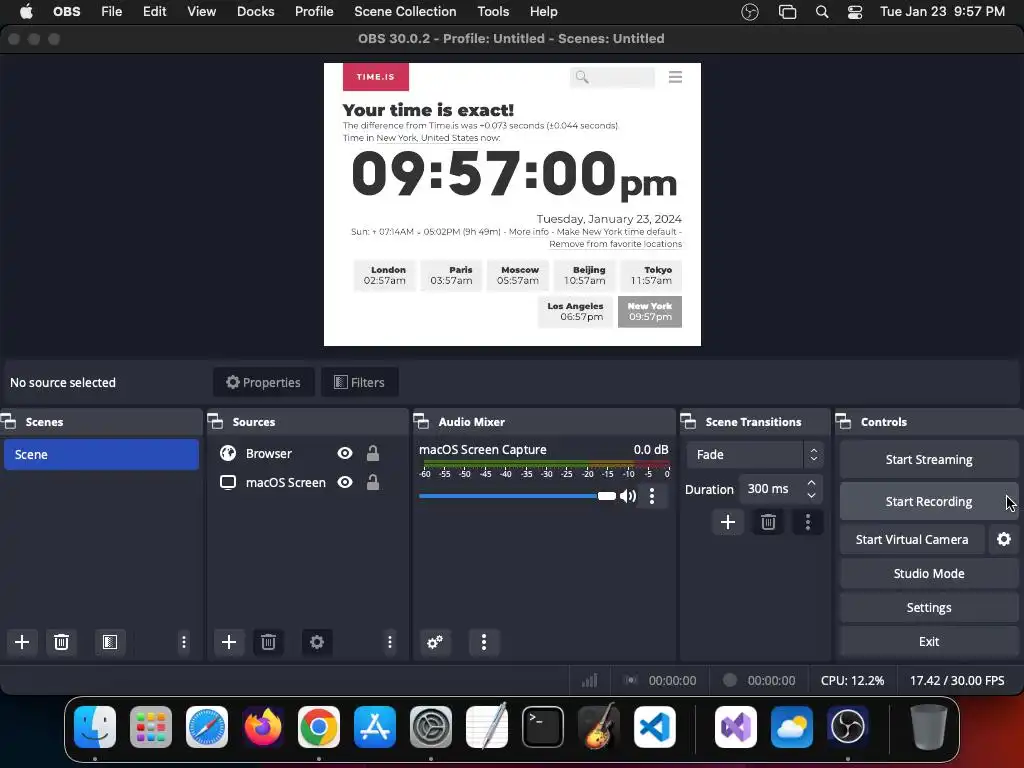Hide the Browser source eye toggle
1024x768 pixels.
tap(345, 453)
